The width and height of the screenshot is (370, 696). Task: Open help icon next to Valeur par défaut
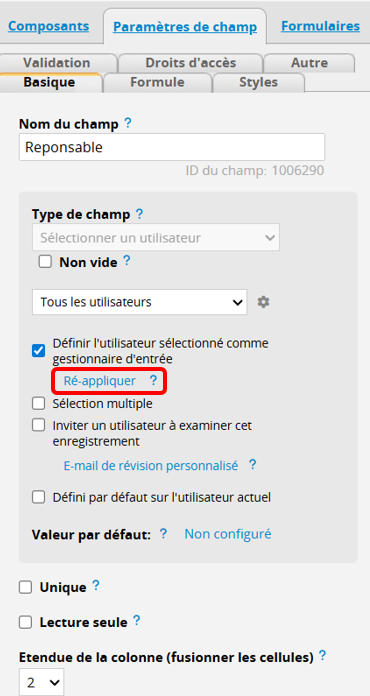pyautogui.click(x=163, y=534)
